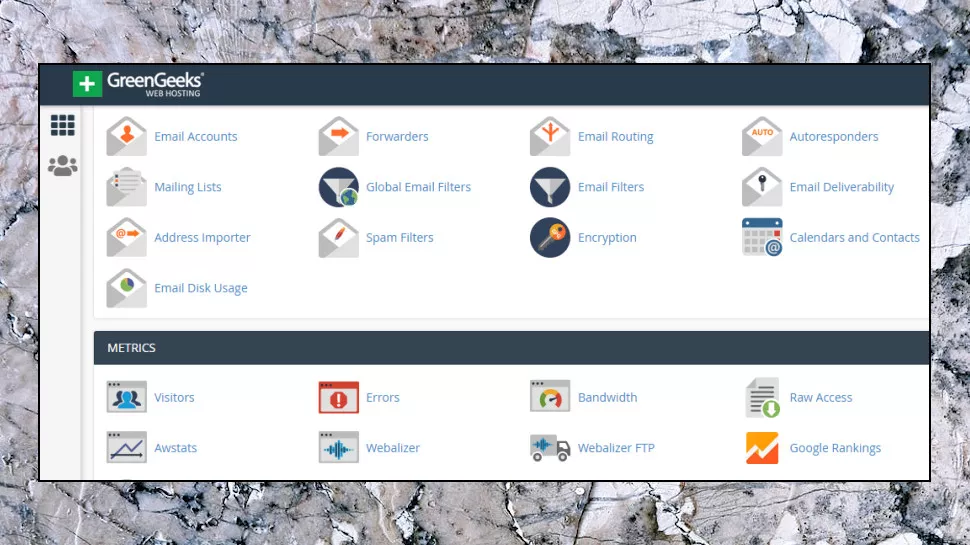
Task: Click the Errors exclamation icon
Action: [338, 397]
